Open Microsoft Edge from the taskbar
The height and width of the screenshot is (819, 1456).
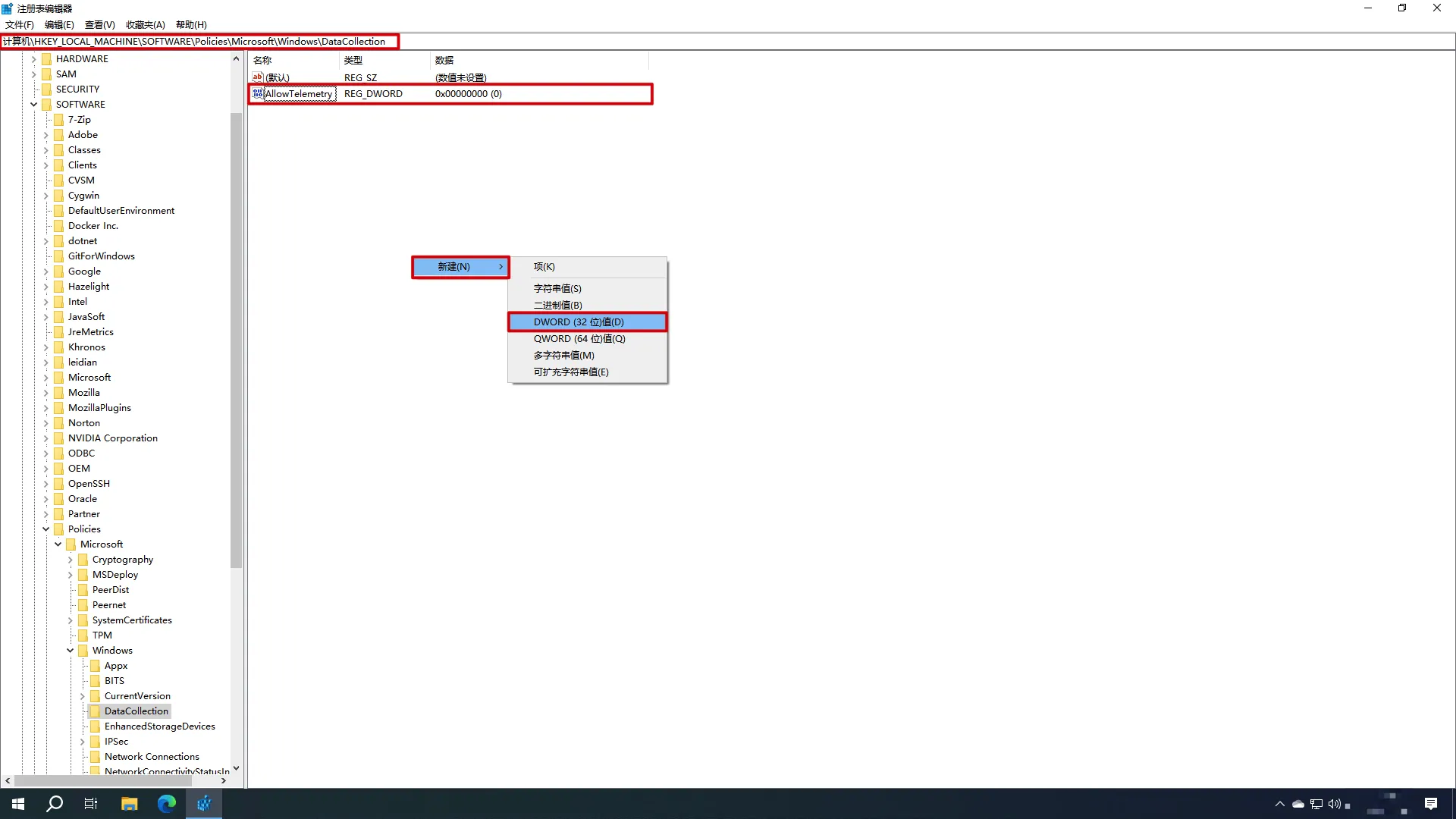pyautogui.click(x=167, y=804)
